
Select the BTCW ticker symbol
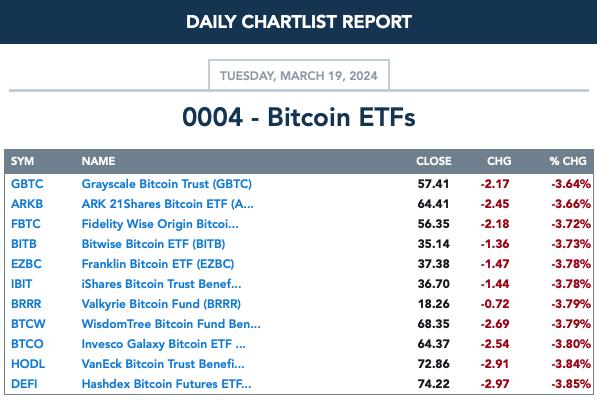point(28,324)
